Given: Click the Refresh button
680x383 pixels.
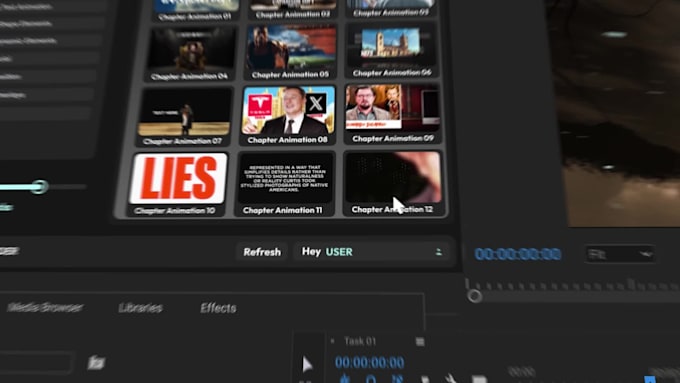Looking at the screenshot, I should pyautogui.click(x=262, y=252).
